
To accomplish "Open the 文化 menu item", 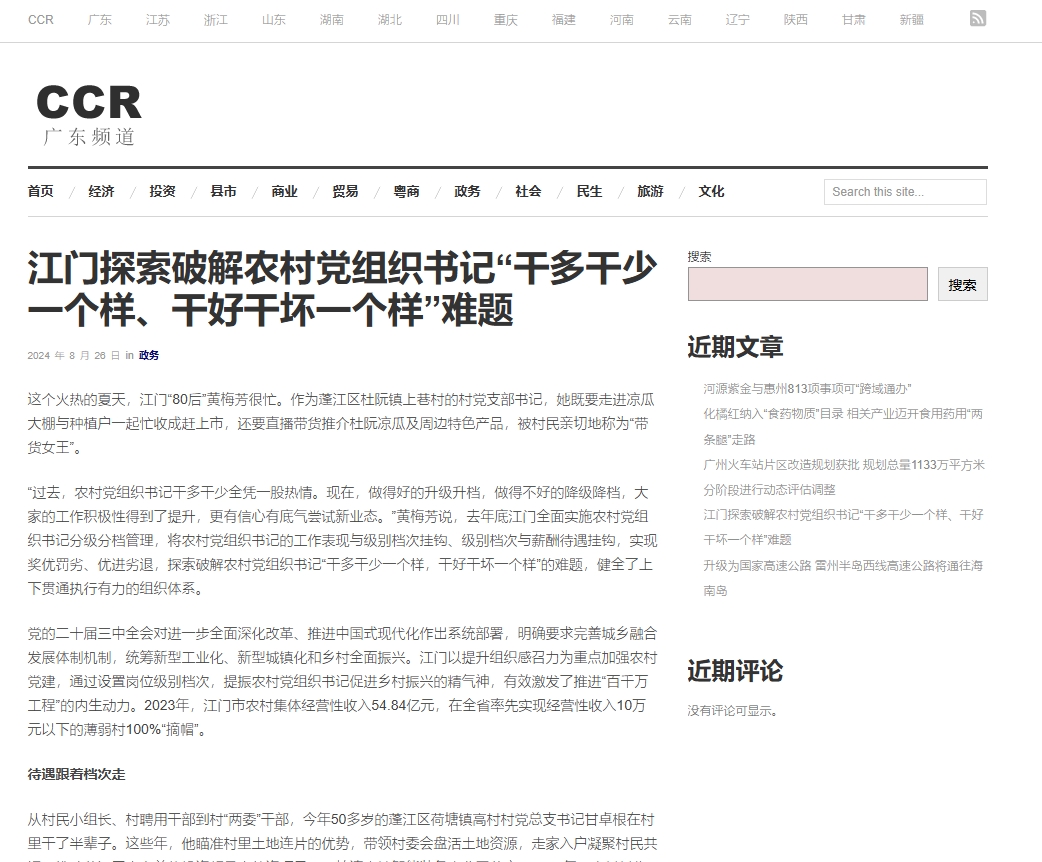I will tap(711, 191).
